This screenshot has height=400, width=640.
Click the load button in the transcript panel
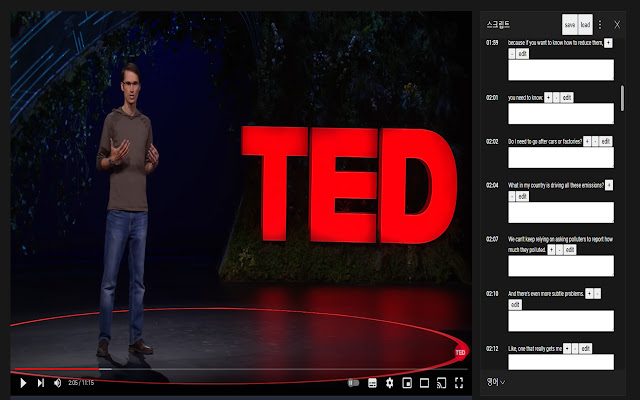click(x=585, y=24)
